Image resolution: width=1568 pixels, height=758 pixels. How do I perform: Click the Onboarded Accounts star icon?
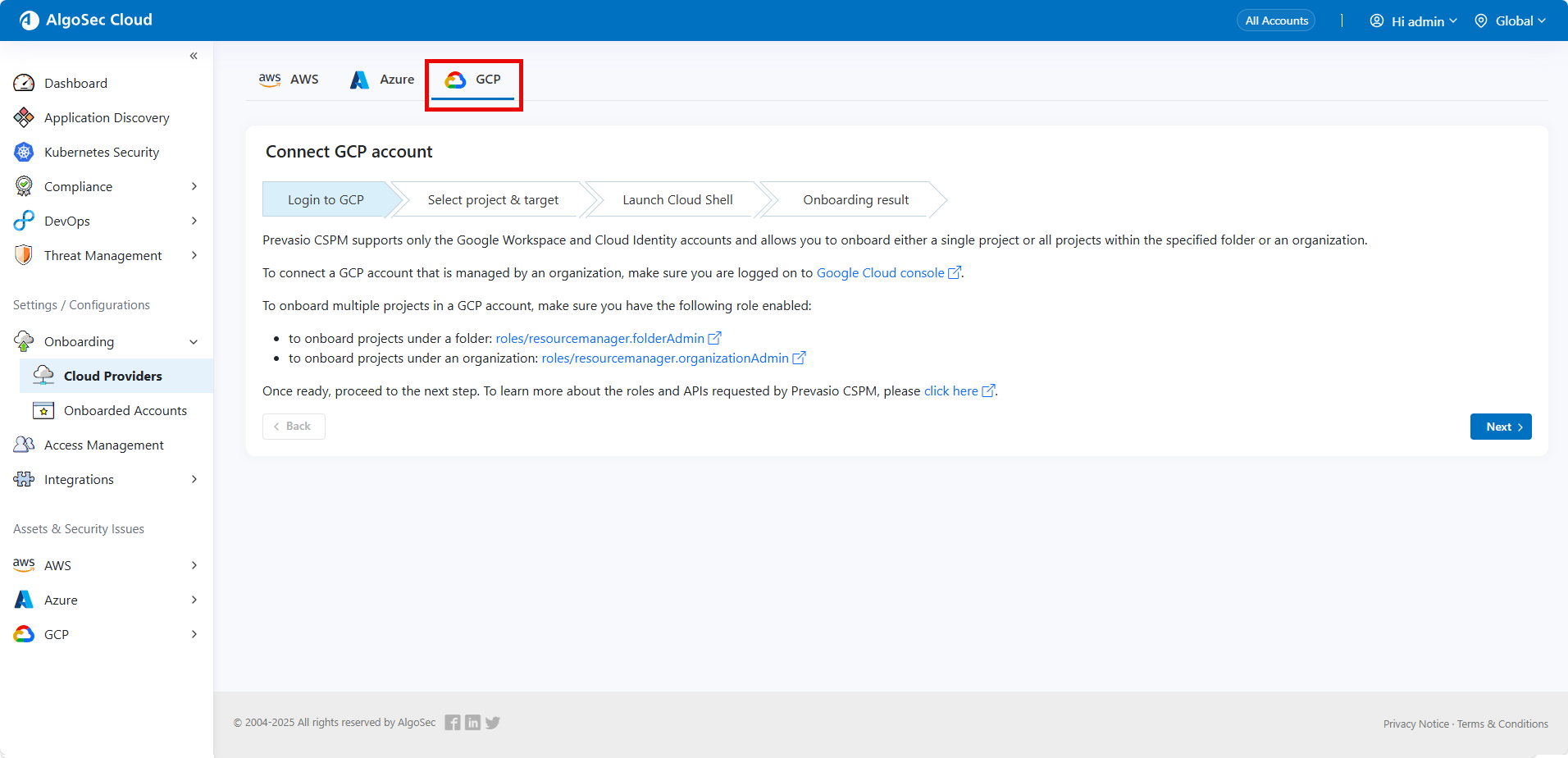click(x=43, y=410)
